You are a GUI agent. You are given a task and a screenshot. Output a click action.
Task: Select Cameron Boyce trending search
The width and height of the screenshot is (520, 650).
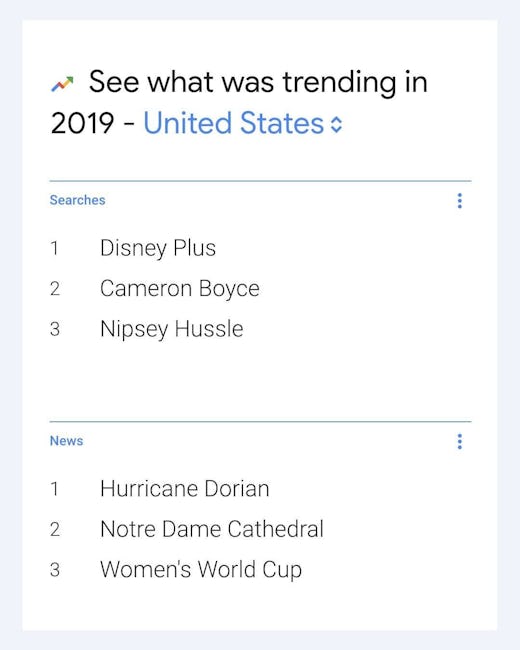(x=180, y=289)
